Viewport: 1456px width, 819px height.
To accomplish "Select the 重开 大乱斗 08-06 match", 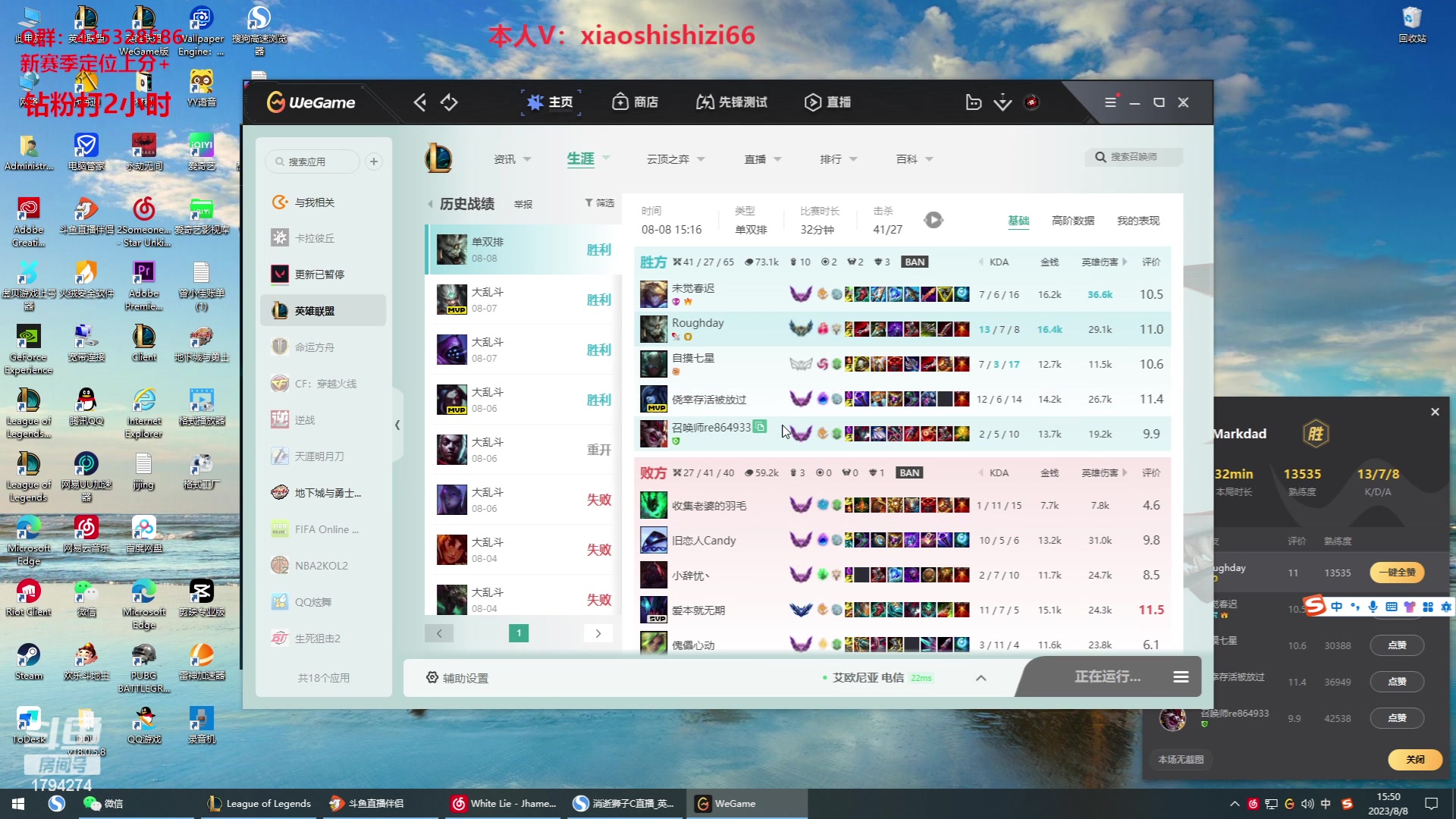I will (523, 450).
